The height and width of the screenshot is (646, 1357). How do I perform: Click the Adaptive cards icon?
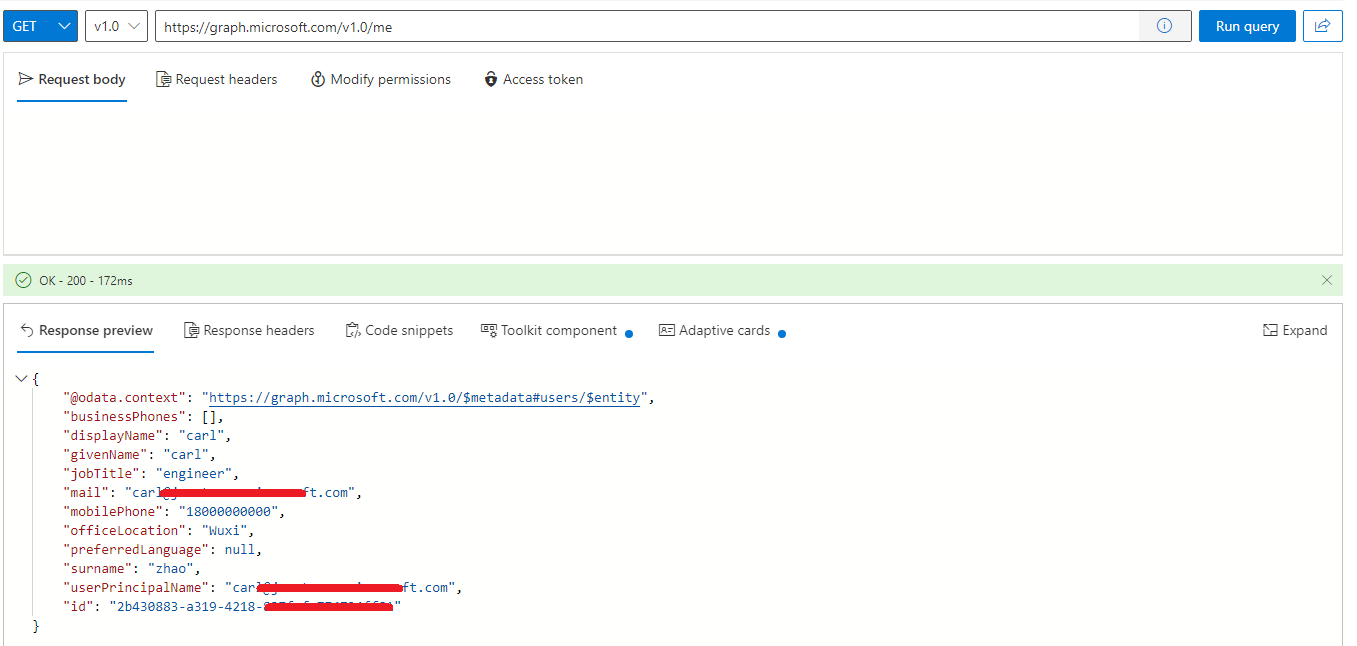point(667,330)
